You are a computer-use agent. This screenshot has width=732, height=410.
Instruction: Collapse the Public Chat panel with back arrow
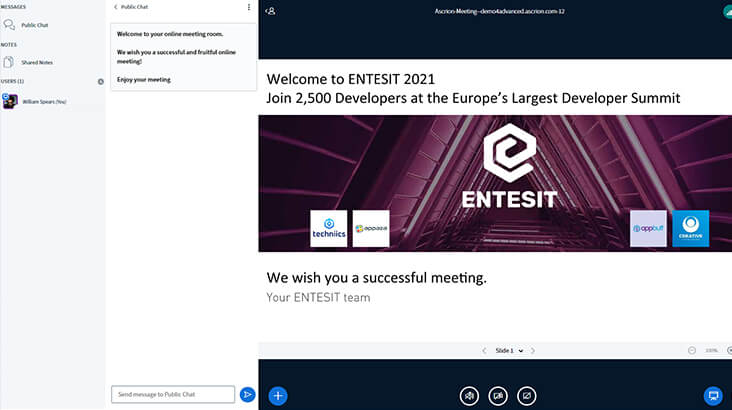coord(116,7)
